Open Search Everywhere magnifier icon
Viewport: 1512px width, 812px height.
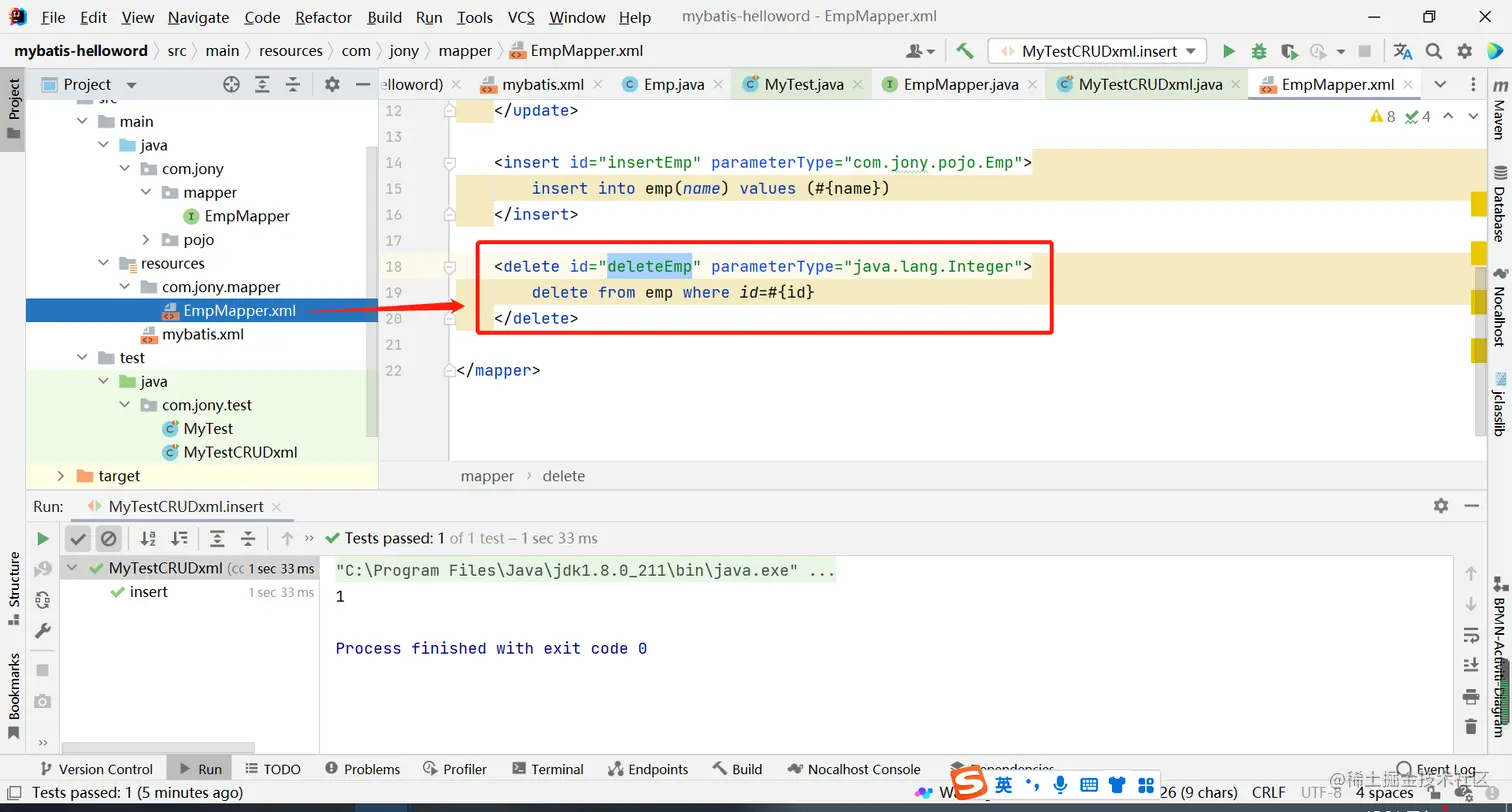pyautogui.click(x=1434, y=51)
